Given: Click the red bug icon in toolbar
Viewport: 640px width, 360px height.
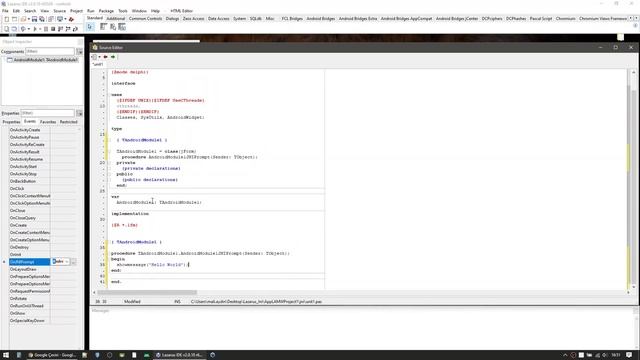Looking at the screenshot, I should (71, 19).
